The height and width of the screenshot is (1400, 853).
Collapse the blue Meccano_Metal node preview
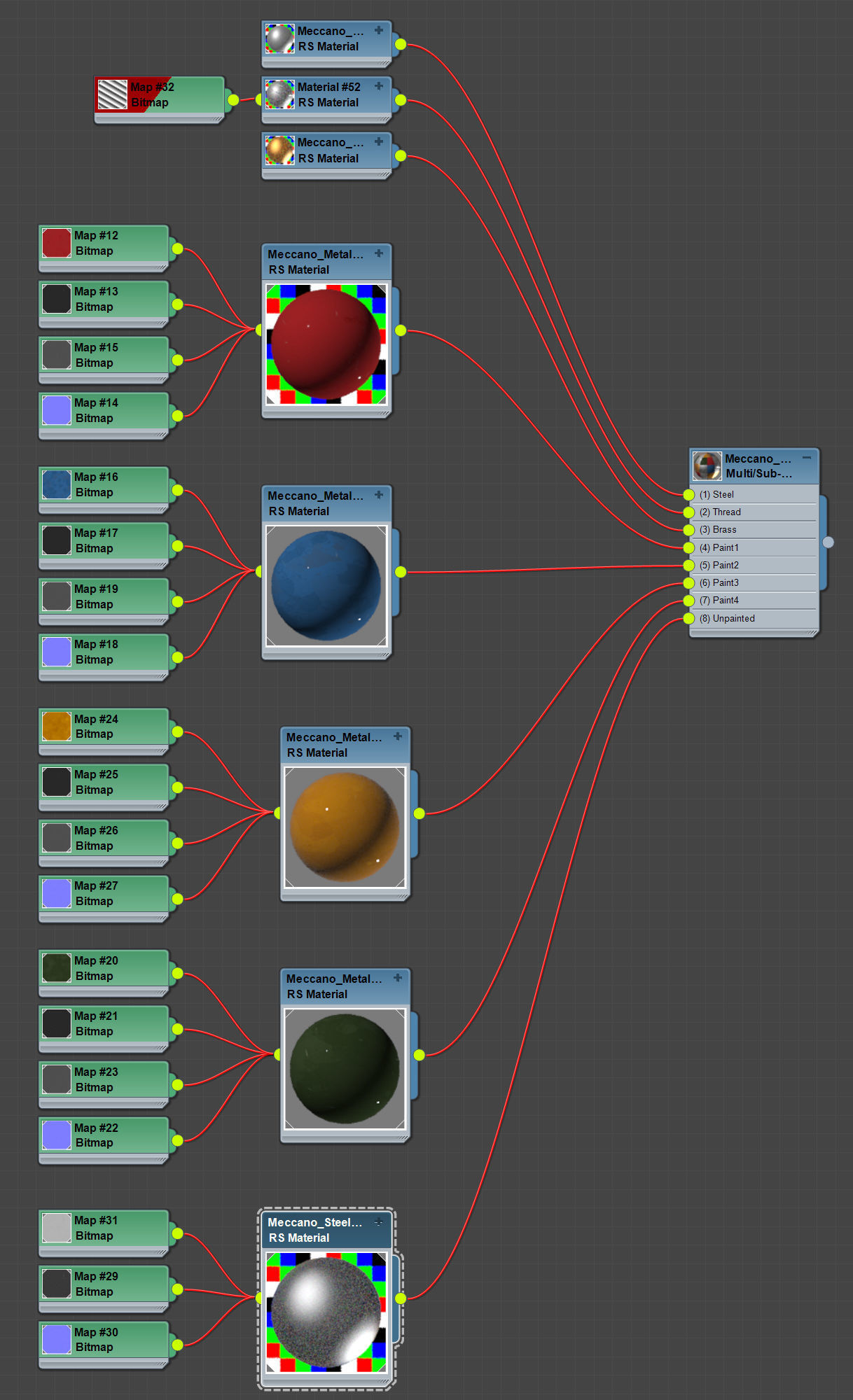pos(379,495)
